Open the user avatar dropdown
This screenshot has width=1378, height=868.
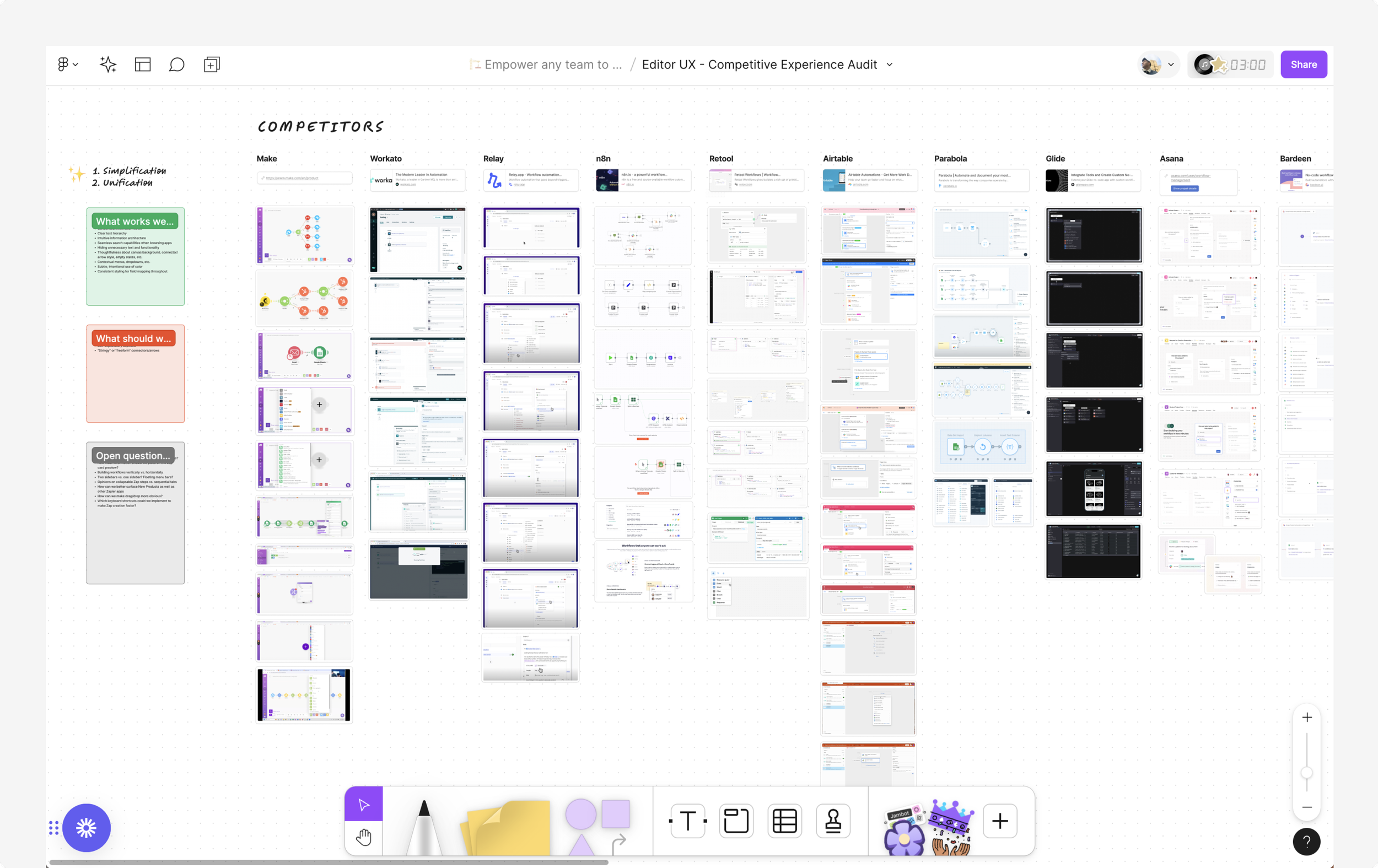(1158, 64)
